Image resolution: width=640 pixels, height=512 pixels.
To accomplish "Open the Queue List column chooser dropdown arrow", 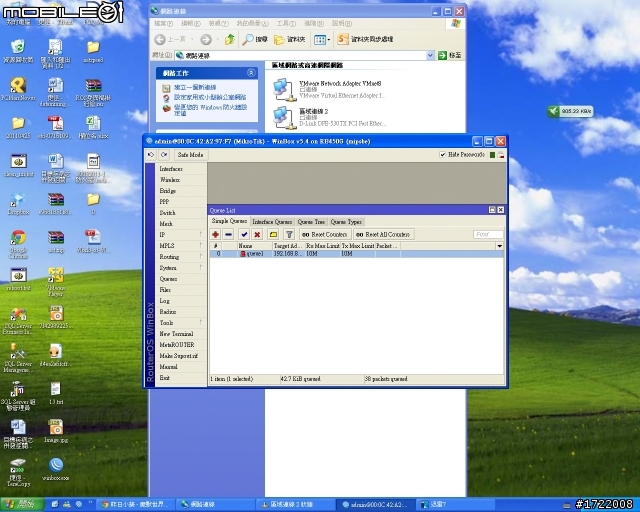I will click(499, 246).
